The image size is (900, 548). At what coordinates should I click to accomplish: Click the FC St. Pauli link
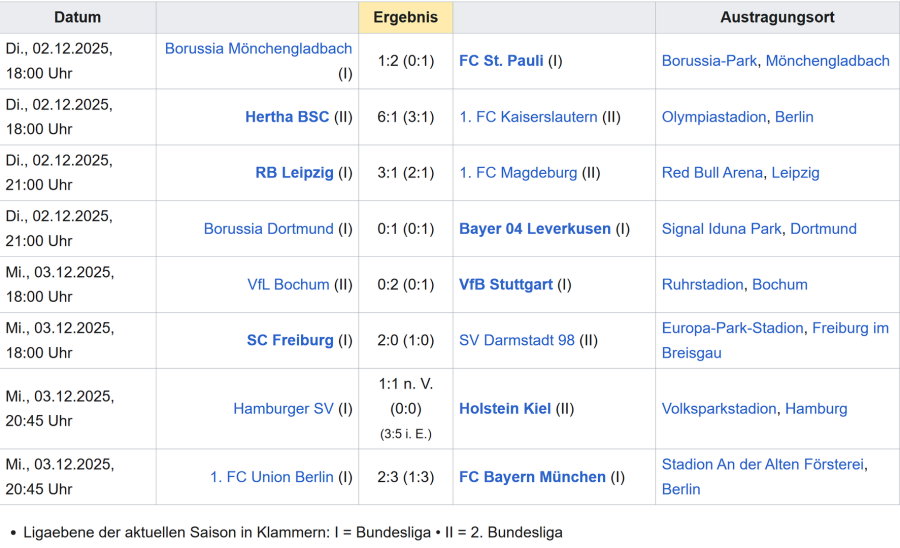[x=501, y=60]
